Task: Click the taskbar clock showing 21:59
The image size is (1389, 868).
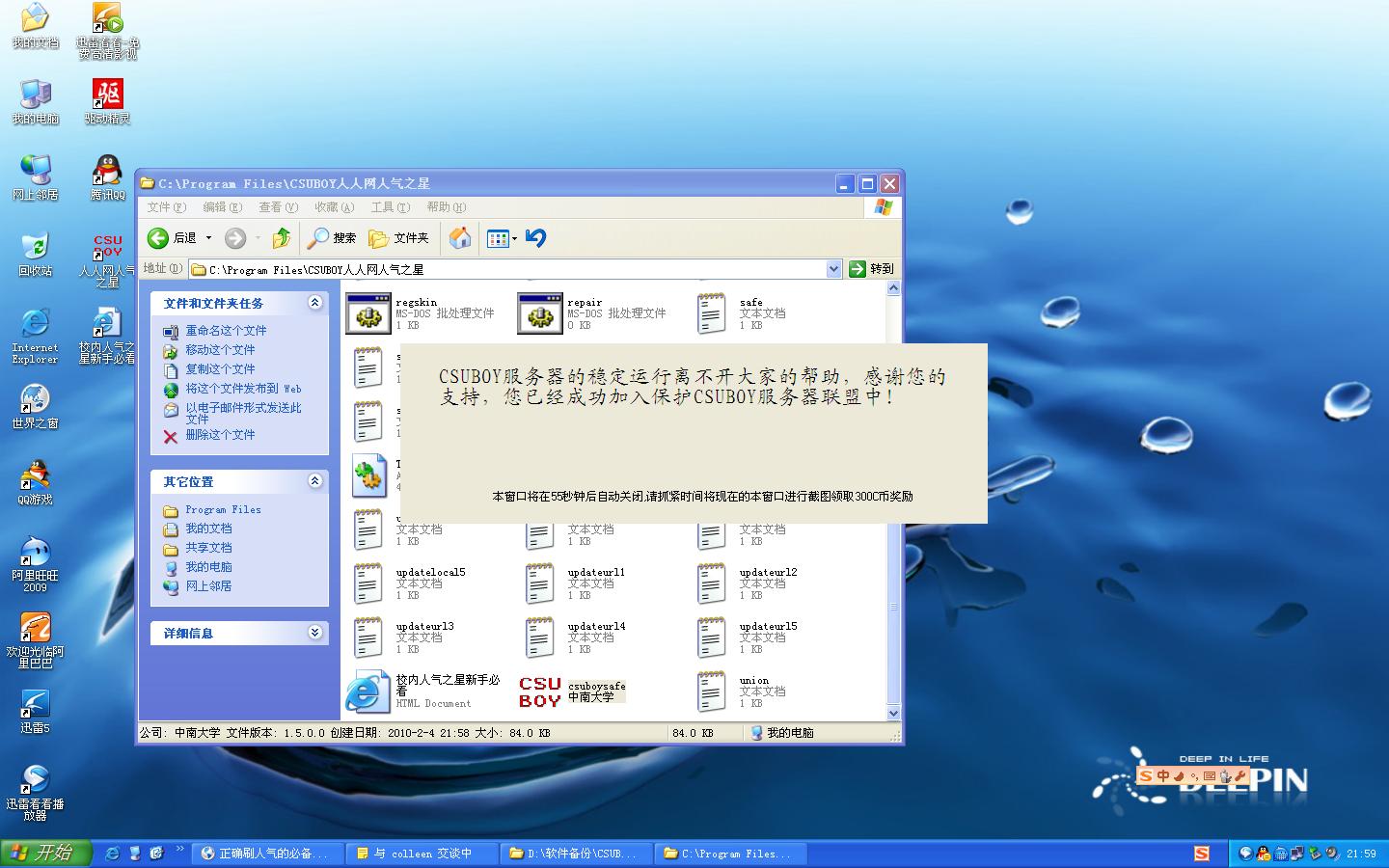Action: pyautogui.click(x=1361, y=854)
